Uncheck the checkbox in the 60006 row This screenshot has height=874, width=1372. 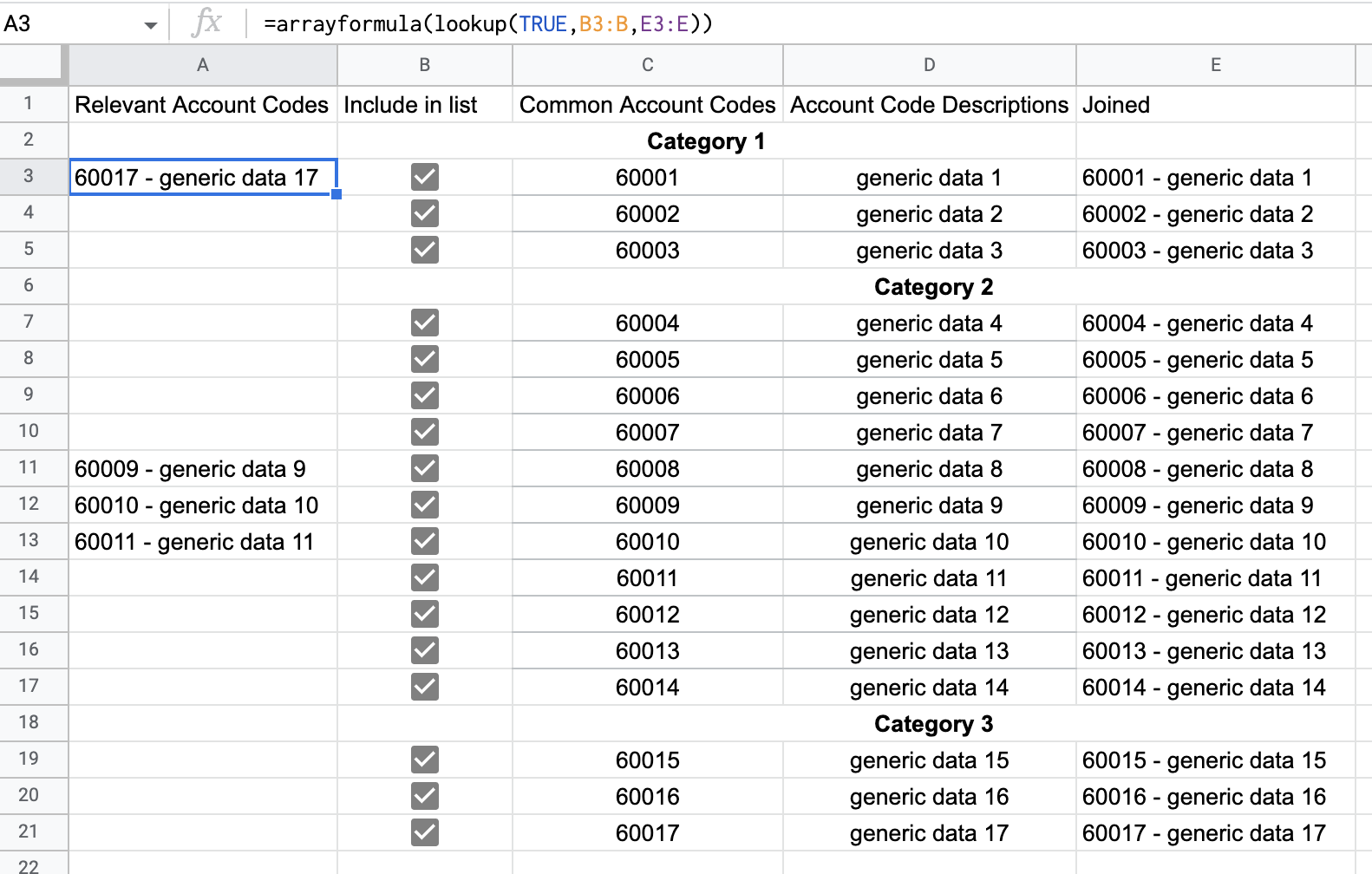click(425, 395)
